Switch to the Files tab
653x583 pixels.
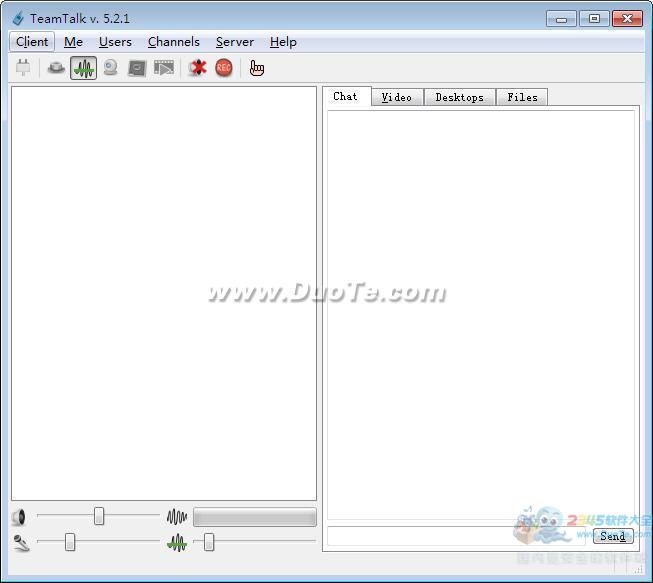(522, 97)
